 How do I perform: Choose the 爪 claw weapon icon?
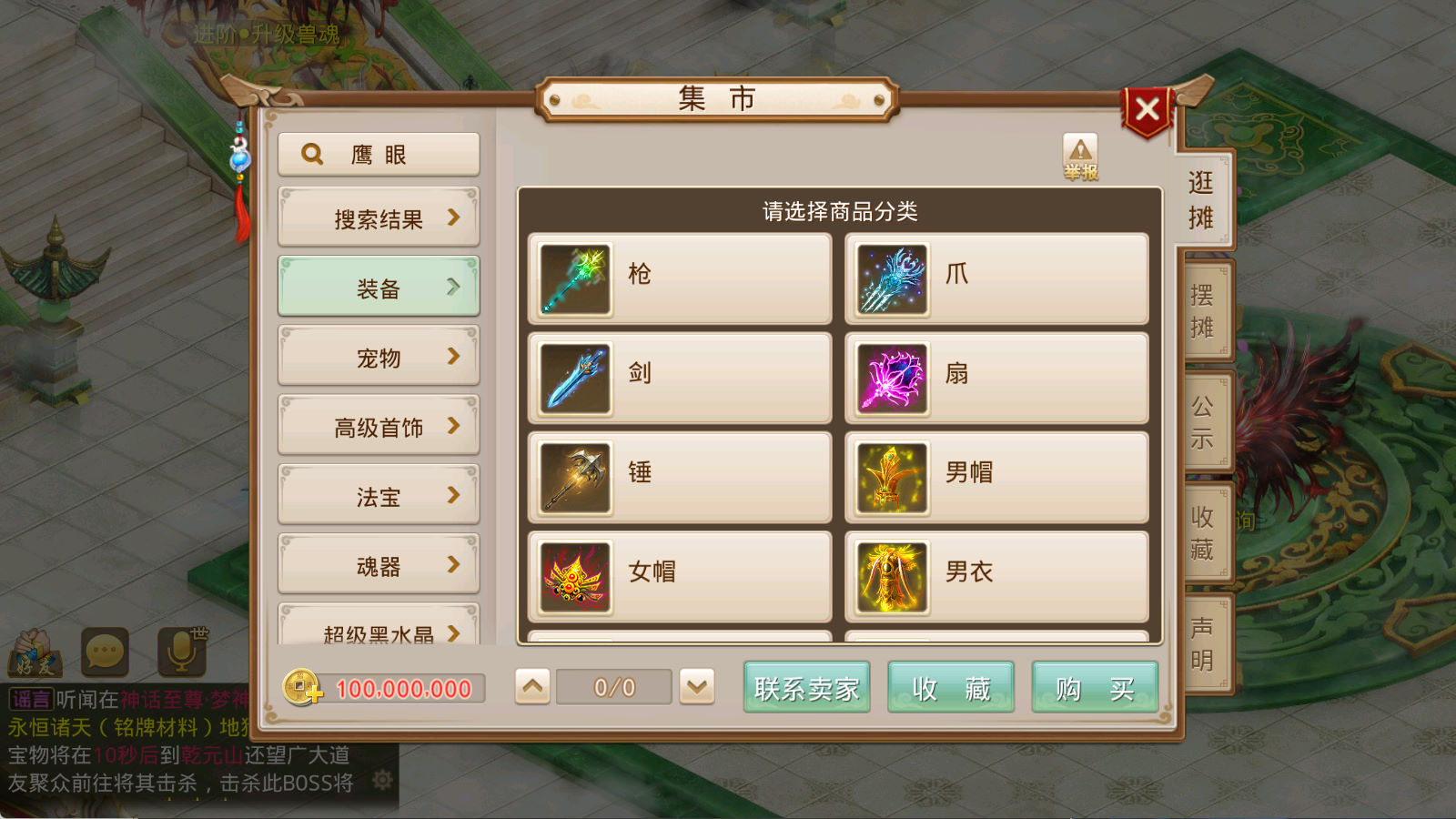pos(892,279)
